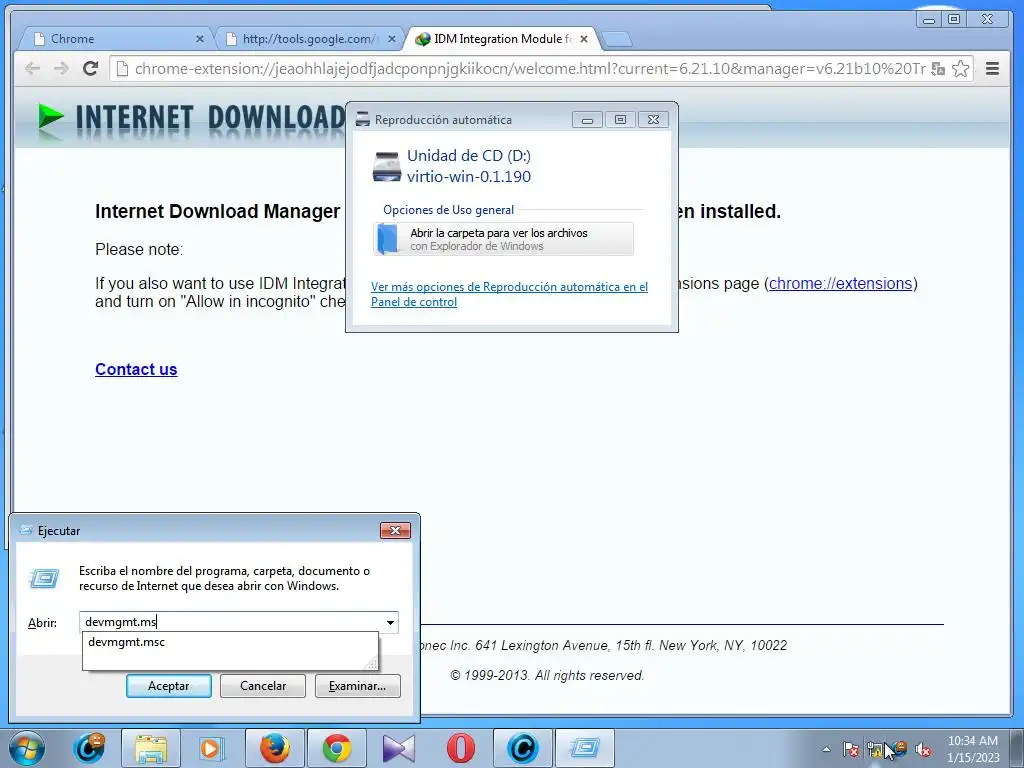Open the chrome://extensions link
This screenshot has width=1024, height=768.
click(840, 283)
